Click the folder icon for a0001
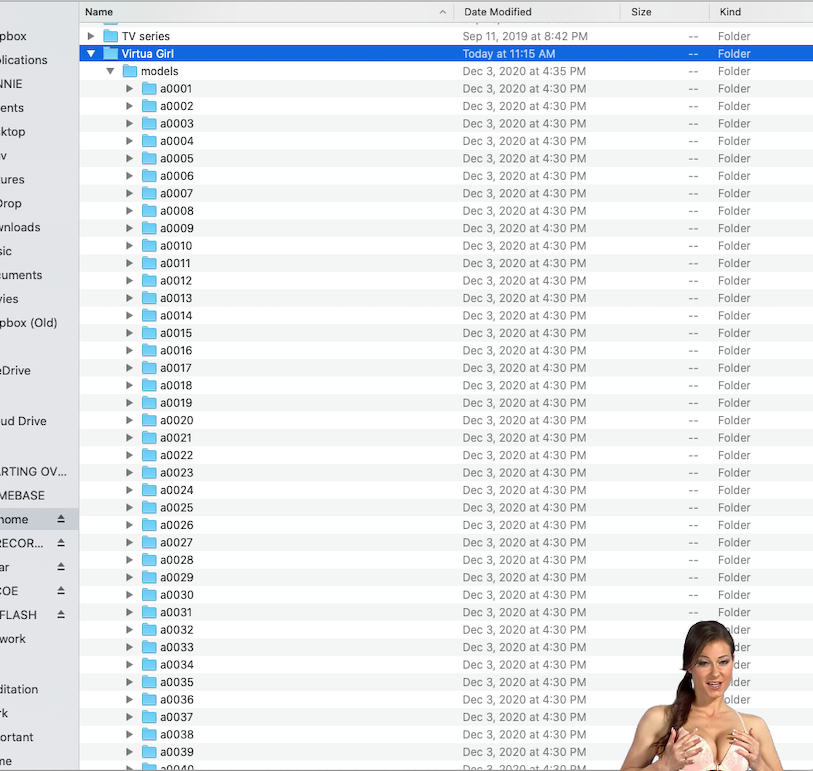 tap(149, 89)
